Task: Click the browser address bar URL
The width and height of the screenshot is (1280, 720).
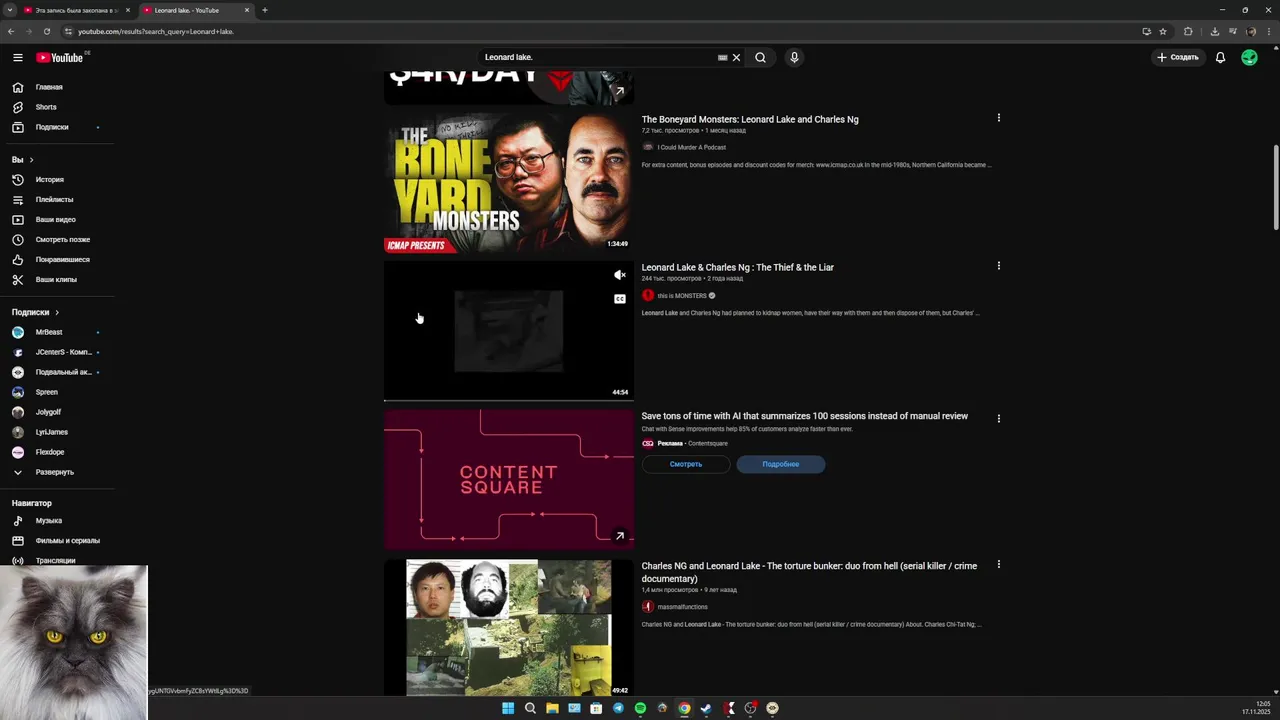Action: [x=156, y=31]
